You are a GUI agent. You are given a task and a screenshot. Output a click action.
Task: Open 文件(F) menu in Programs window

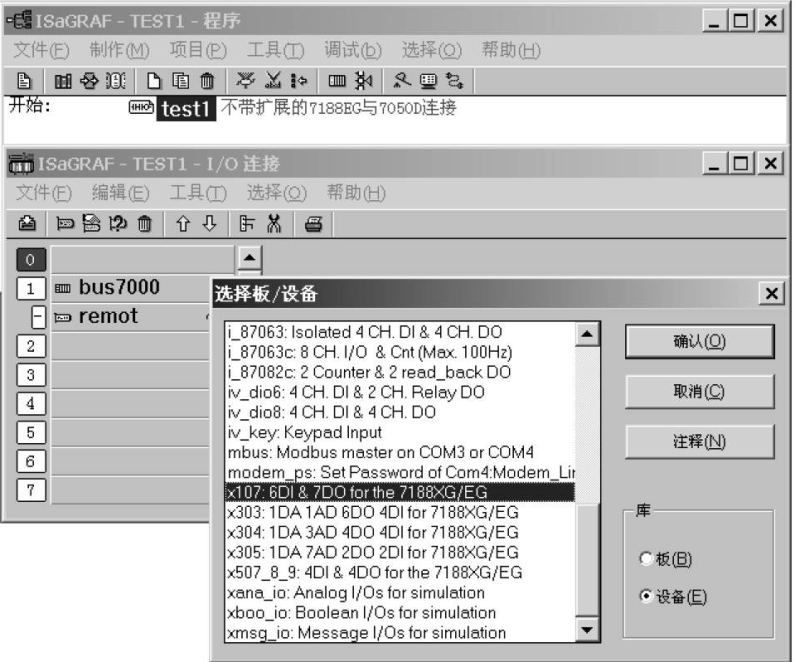[42, 50]
